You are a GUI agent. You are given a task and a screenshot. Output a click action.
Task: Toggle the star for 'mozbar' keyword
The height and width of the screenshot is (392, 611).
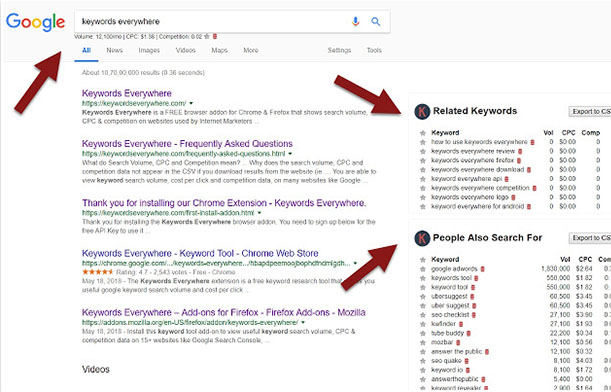click(423, 343)
